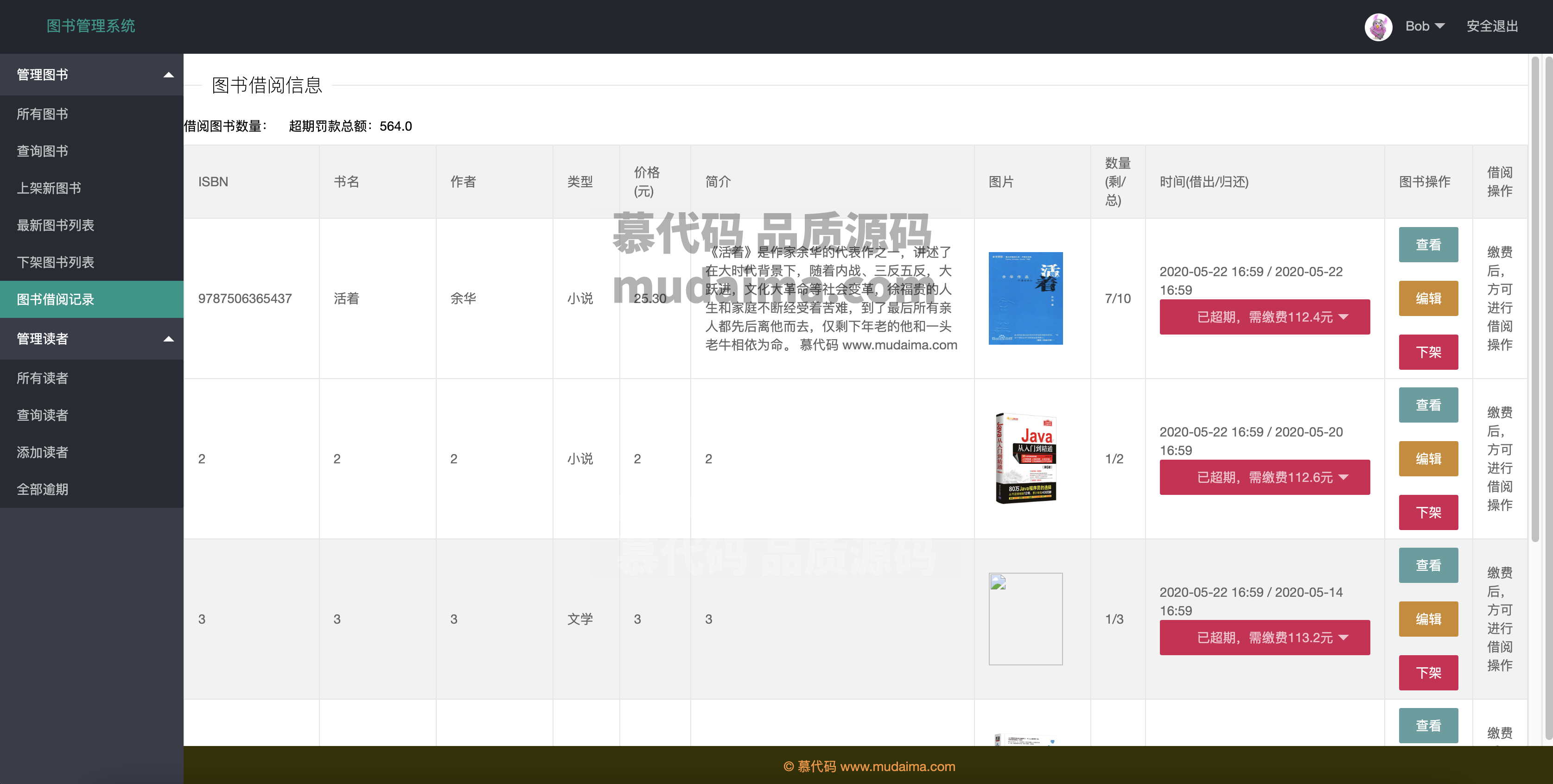Click 下架 button for ISBN 3 row
Screen dimensions: 1553x784
point(1428,672)
